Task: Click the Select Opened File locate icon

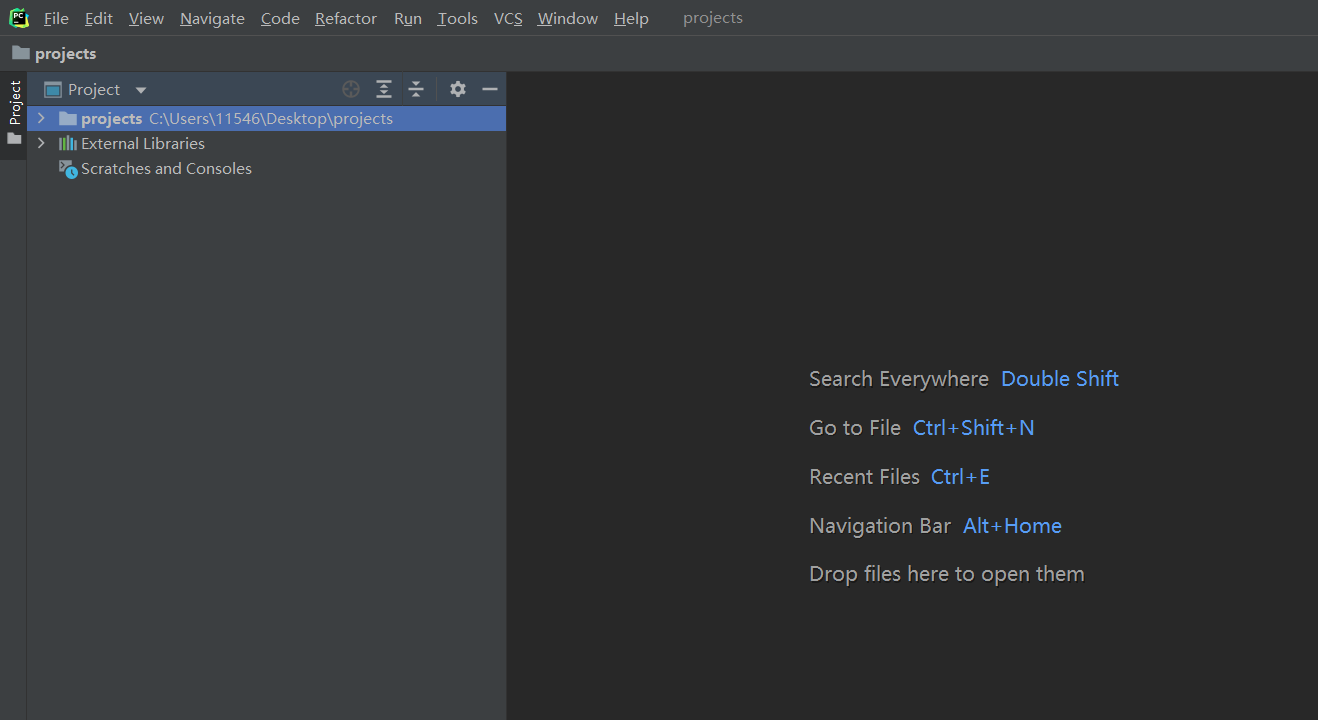Action: 351,89
